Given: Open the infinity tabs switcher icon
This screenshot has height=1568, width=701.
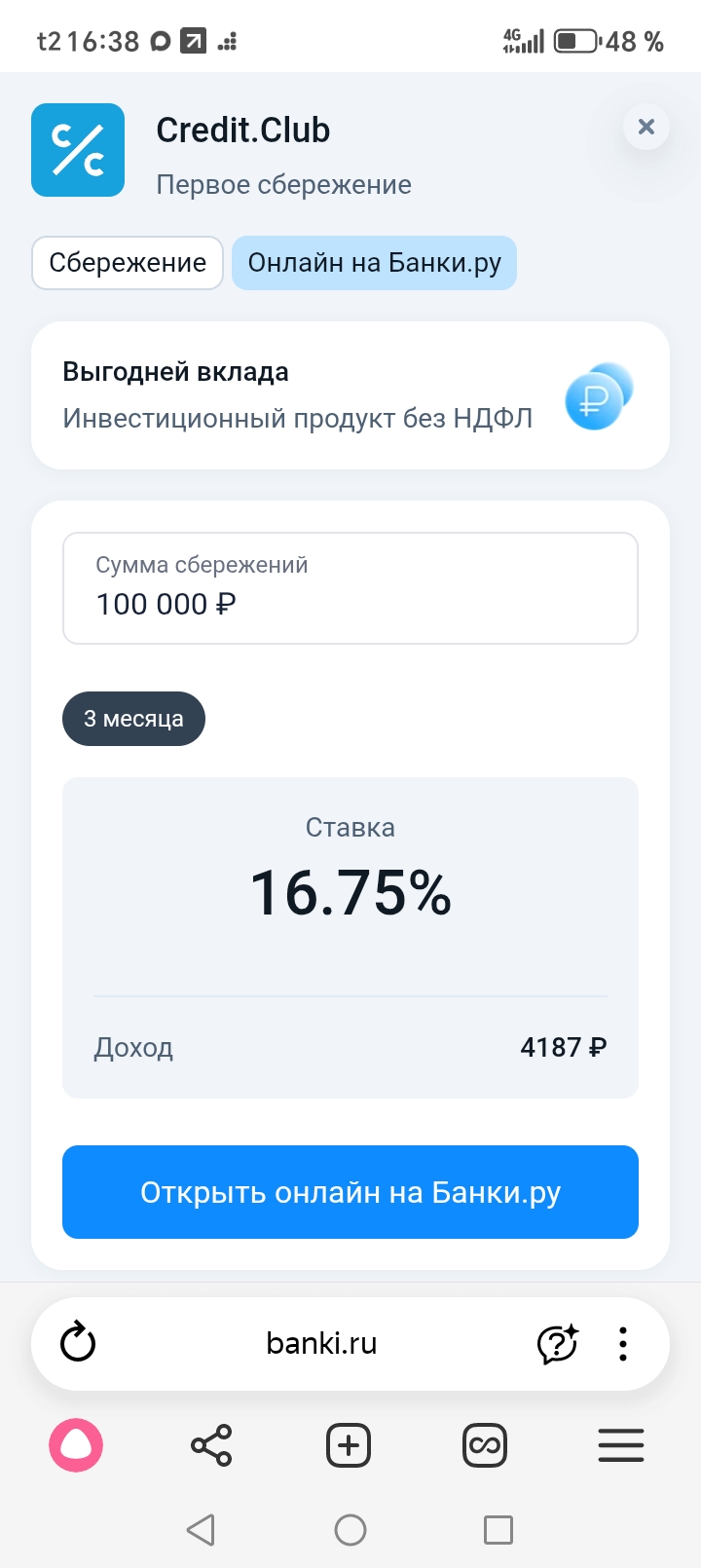Looking at the screenshot, I should coord(484,1445).
